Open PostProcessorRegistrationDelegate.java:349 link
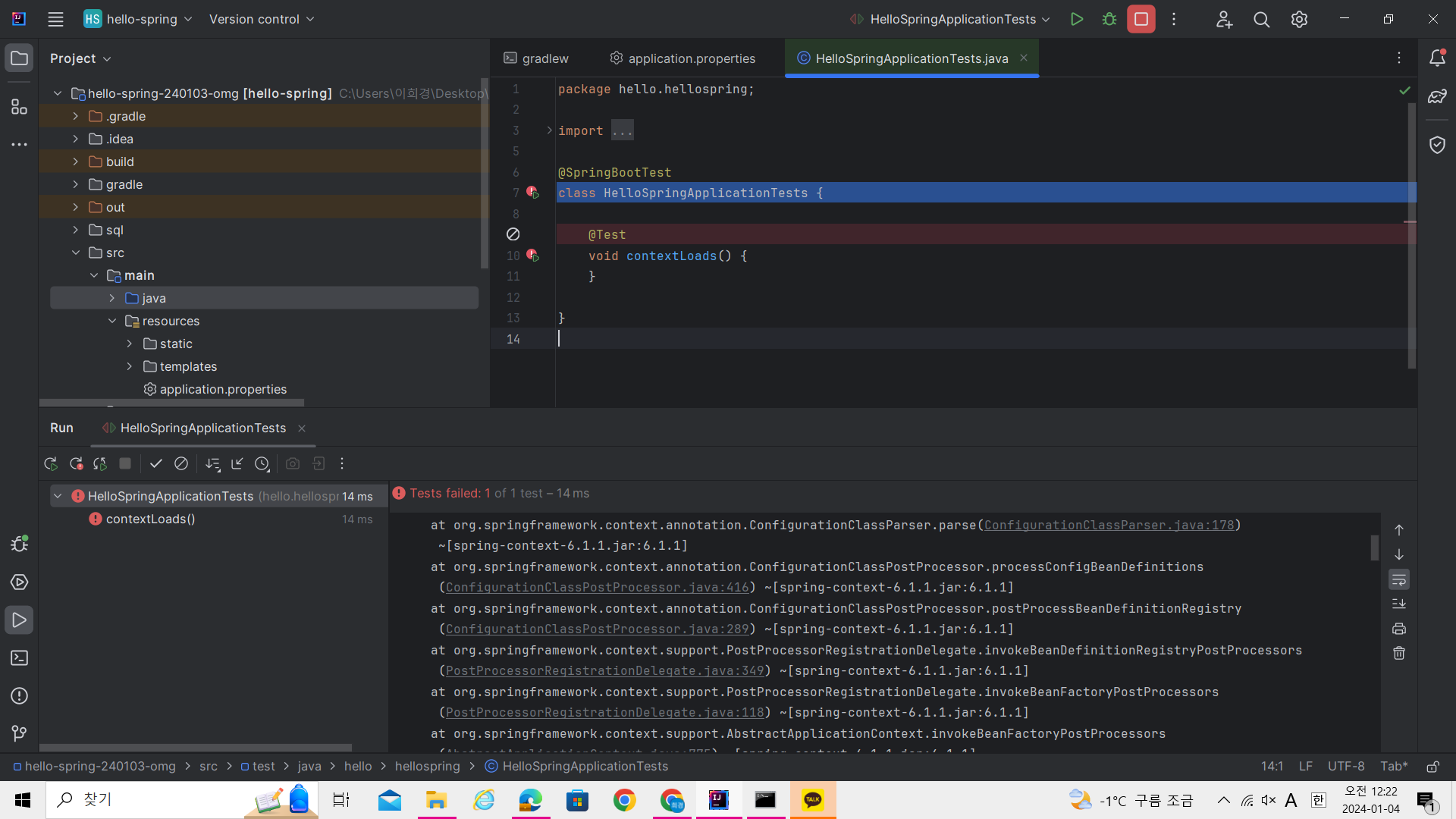The height and width of the screenshot is (819, 1456). (x=605, y=670)
